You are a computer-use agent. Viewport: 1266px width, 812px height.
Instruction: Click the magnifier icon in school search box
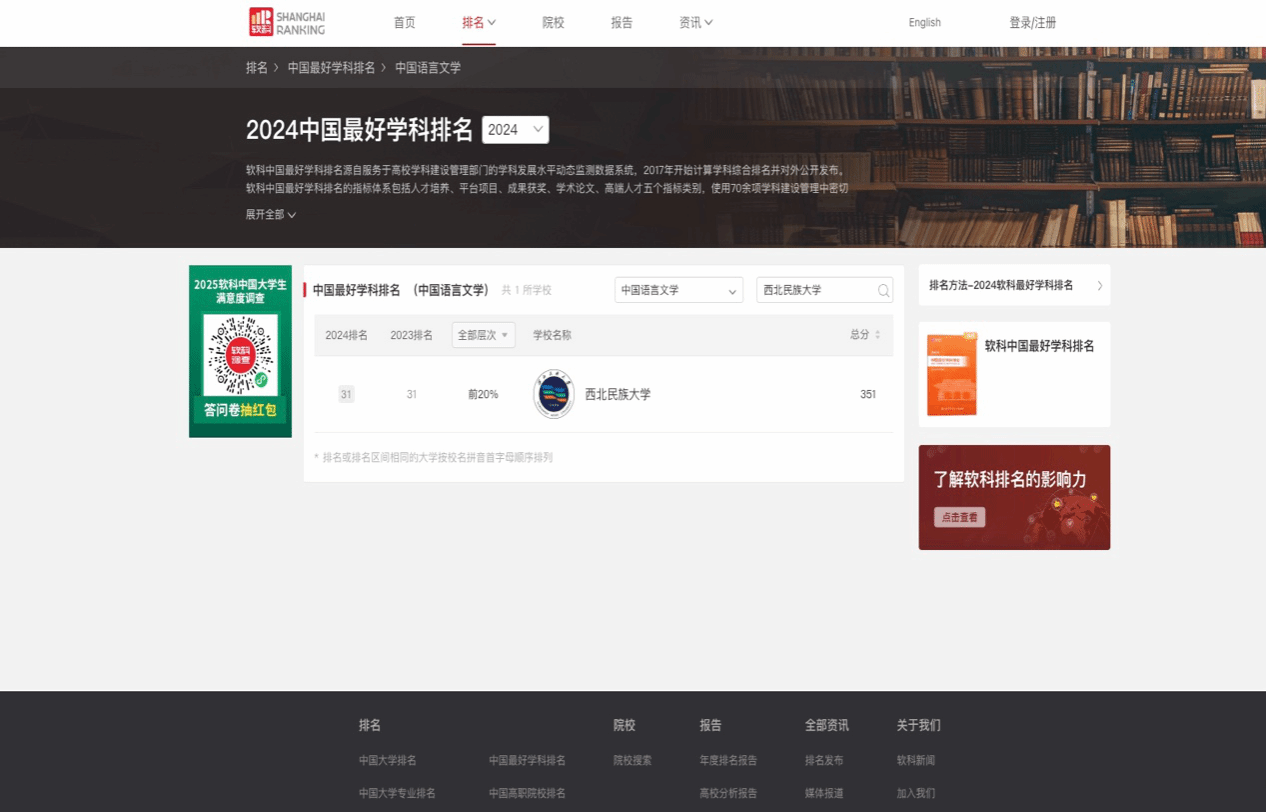click(x=882, y=290)
